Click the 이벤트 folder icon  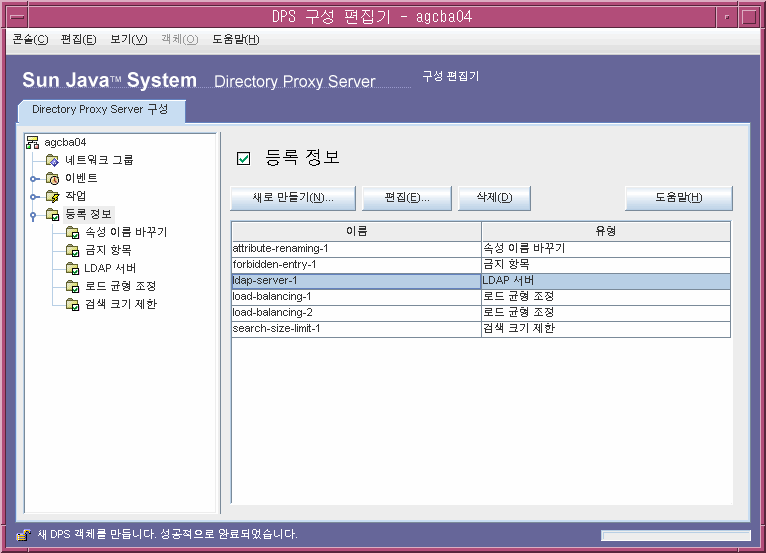point(52,178)
